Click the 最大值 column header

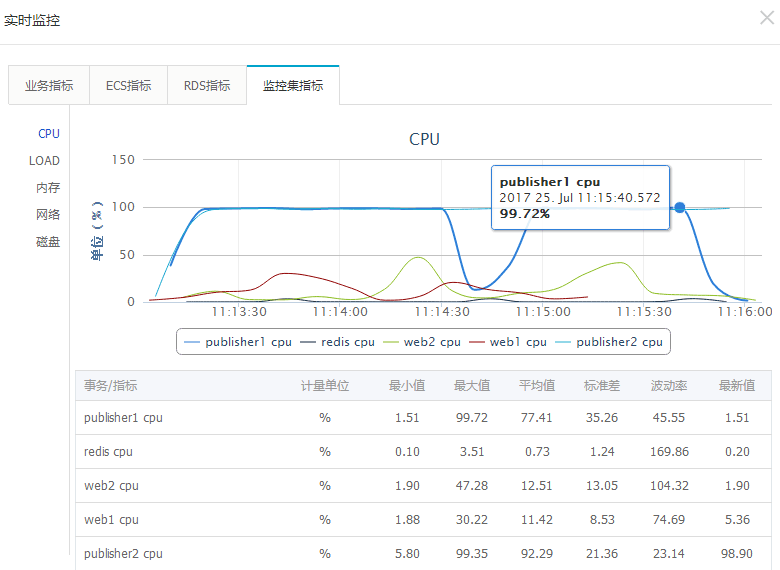[472, 385]
